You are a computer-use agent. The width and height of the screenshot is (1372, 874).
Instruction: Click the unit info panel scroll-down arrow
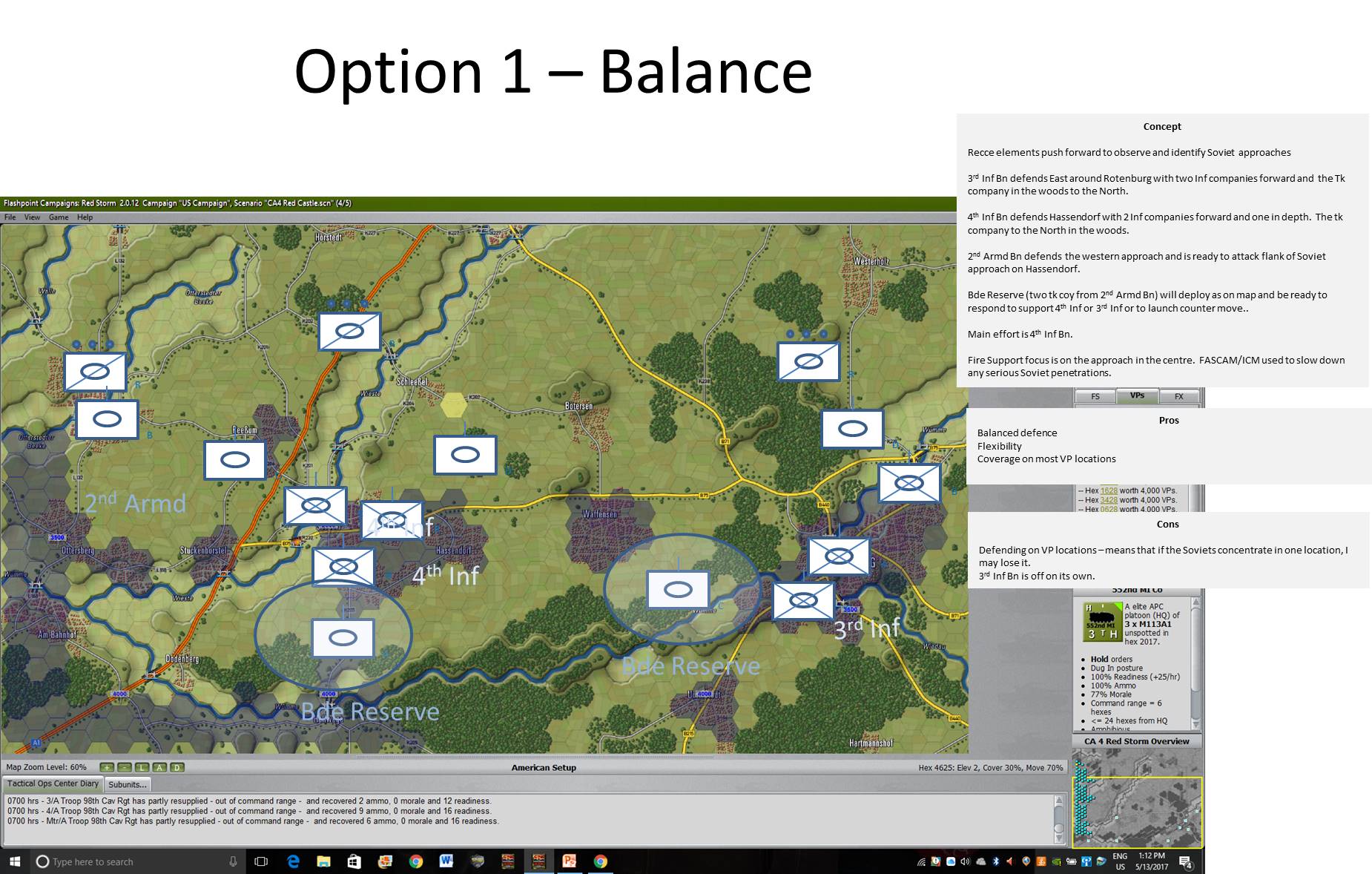click(x=1195, y=724)
